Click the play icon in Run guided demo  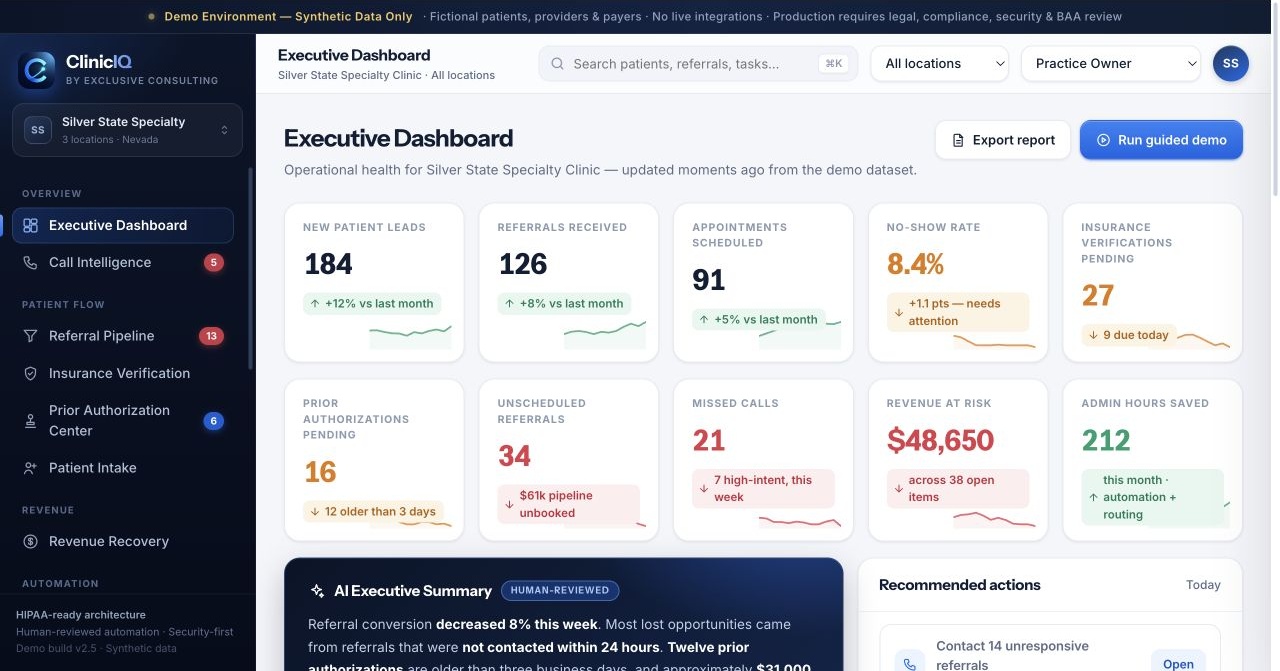(1104, 140)
